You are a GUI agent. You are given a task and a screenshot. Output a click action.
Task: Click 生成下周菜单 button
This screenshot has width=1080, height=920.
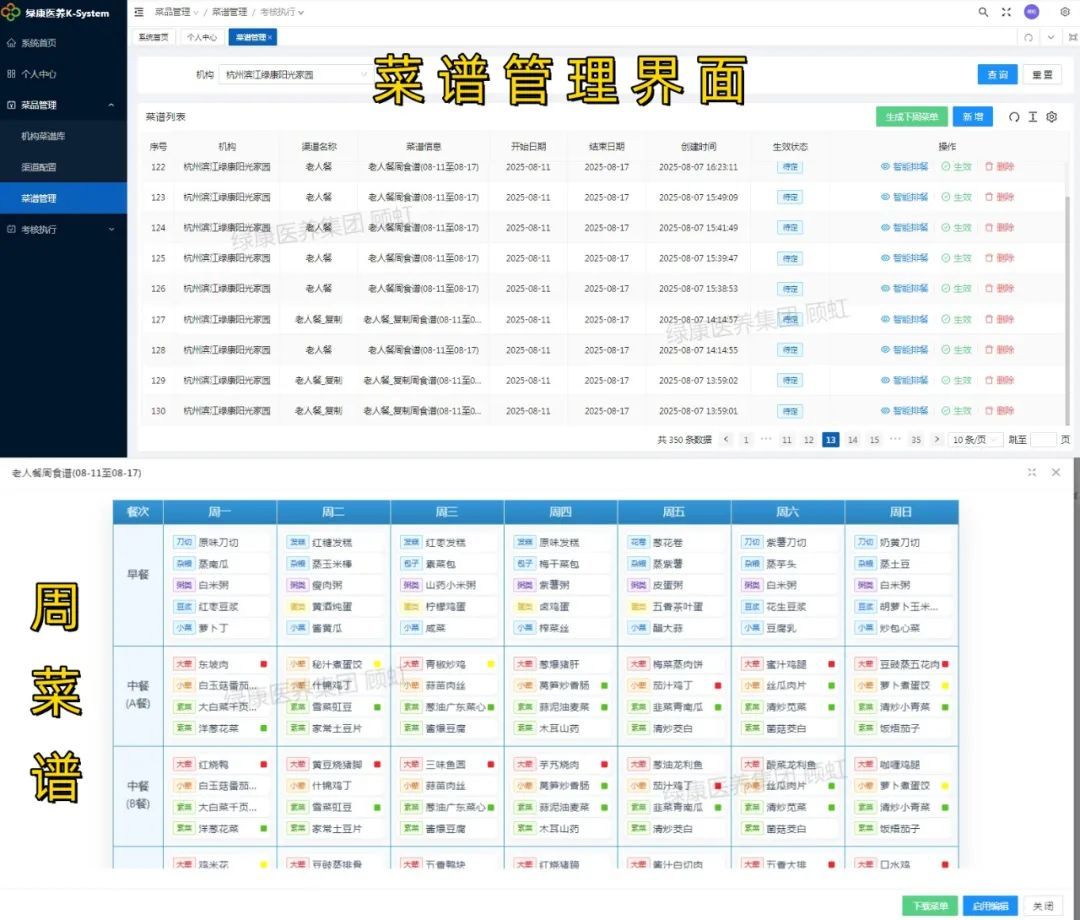[x=911, y=117]
